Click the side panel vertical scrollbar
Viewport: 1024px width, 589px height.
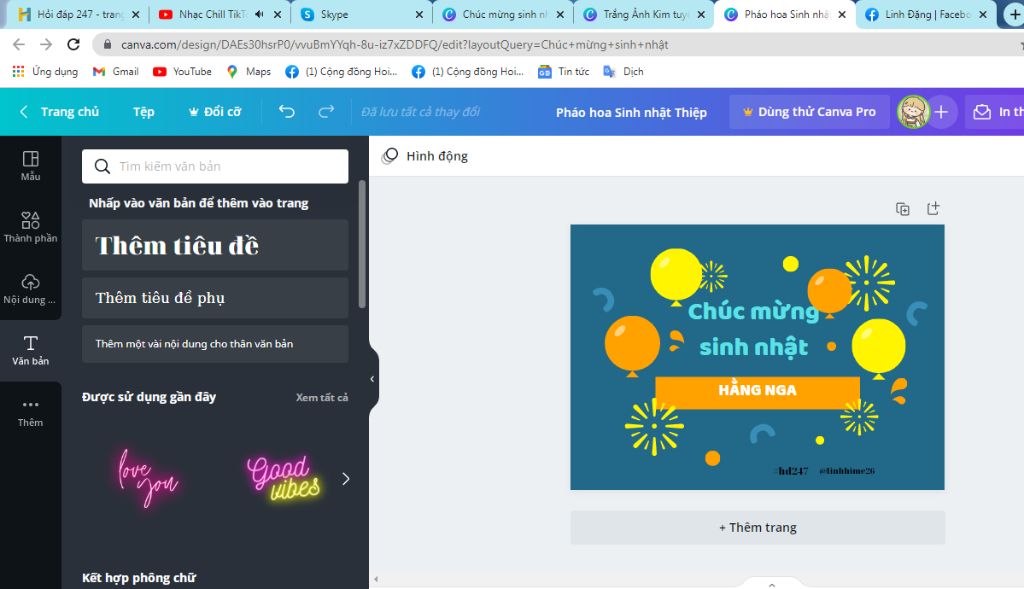[362, 244]
